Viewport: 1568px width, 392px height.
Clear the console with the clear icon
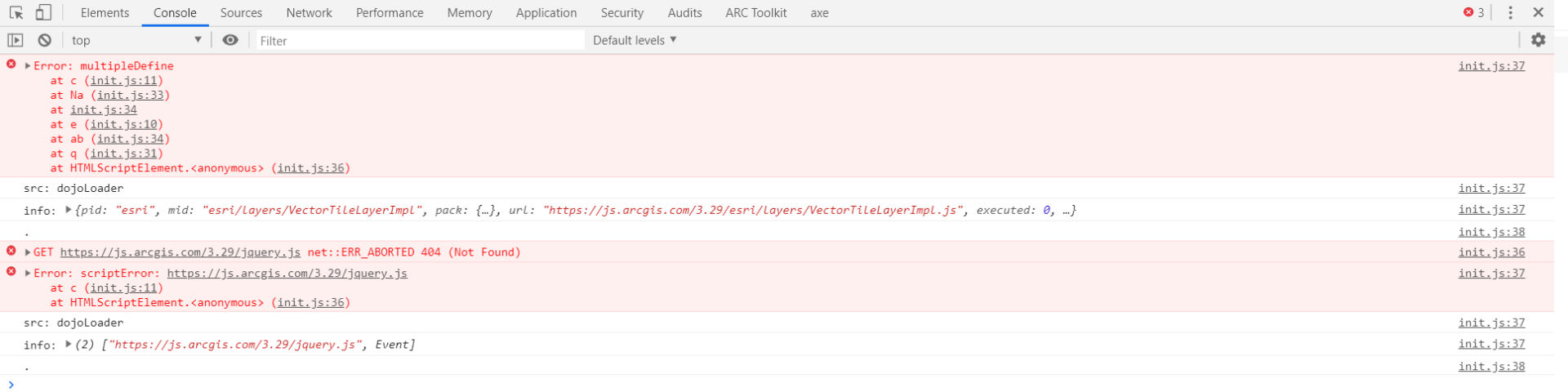[x=45, y=40]
